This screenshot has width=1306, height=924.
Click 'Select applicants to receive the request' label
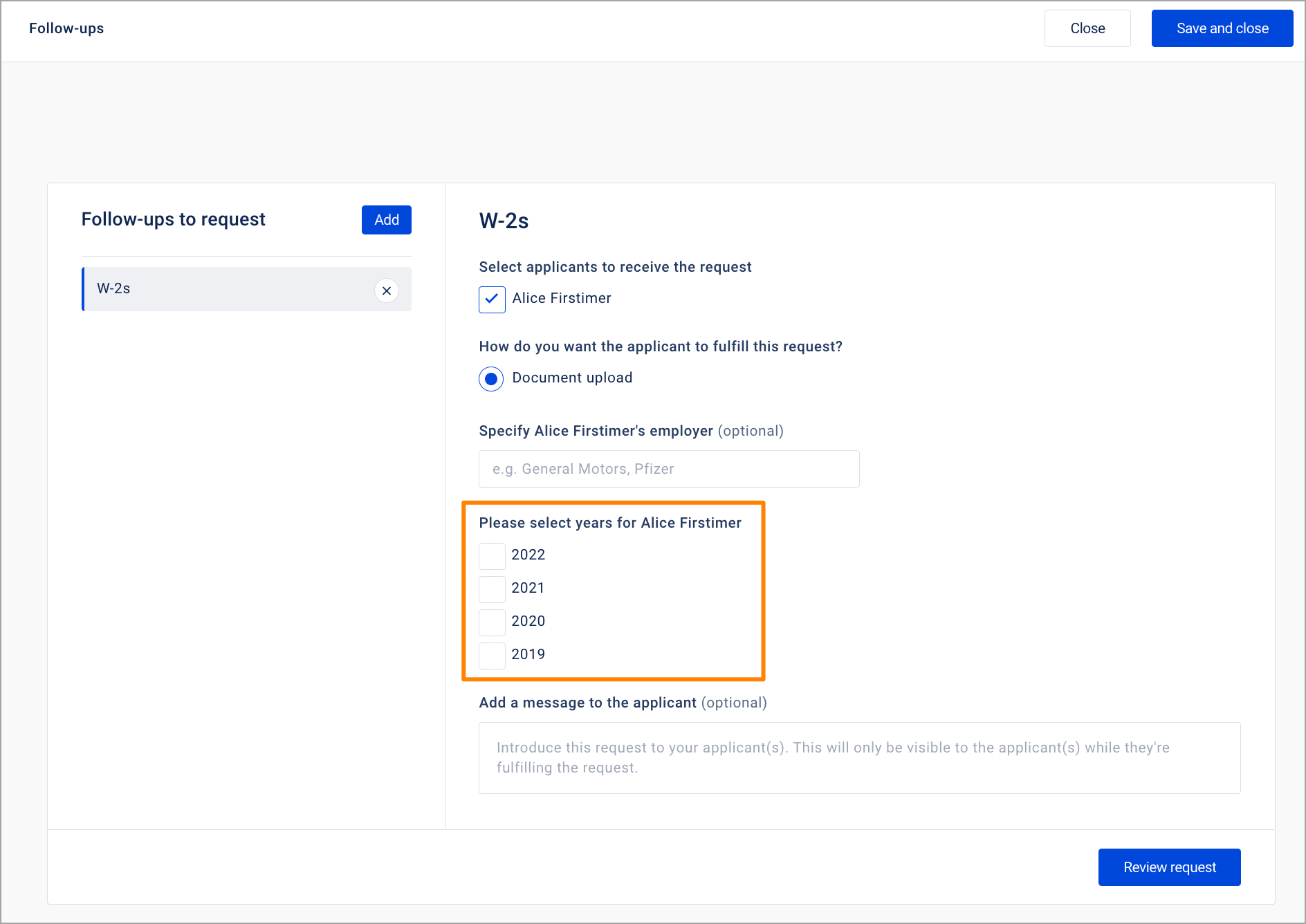(x=615, y=267)
